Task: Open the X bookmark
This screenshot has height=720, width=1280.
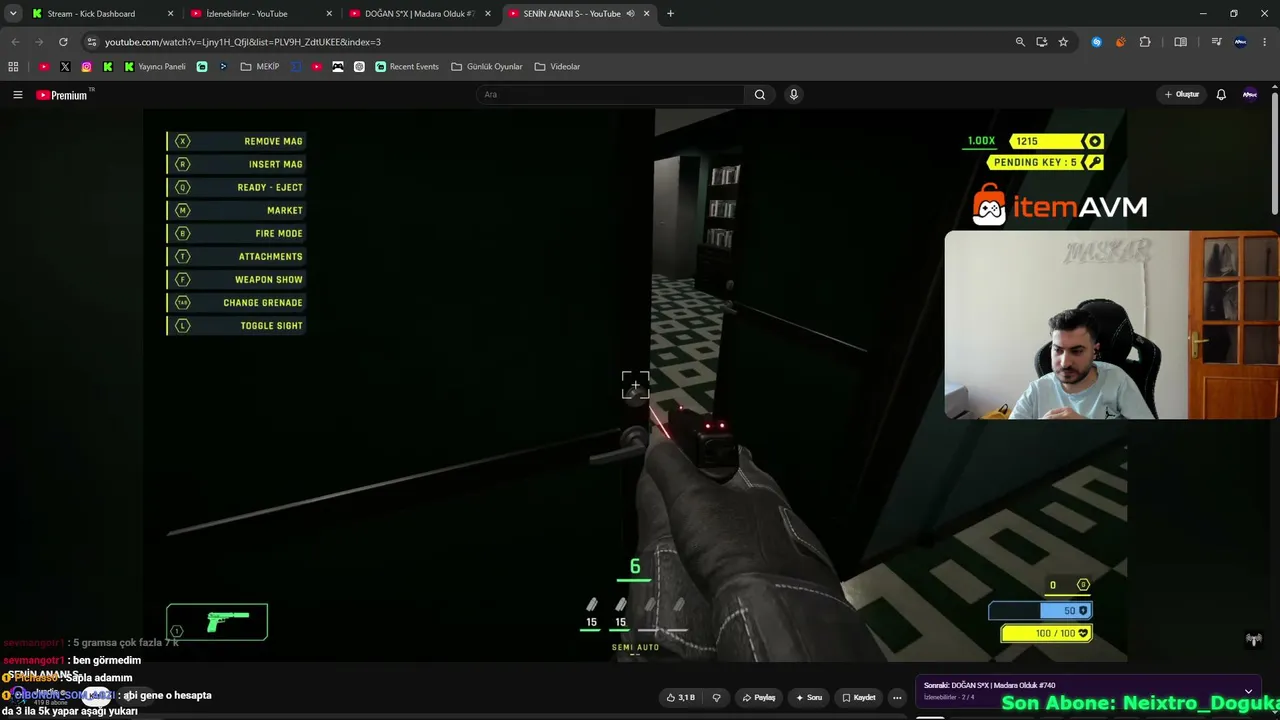Action: point(65,67)
